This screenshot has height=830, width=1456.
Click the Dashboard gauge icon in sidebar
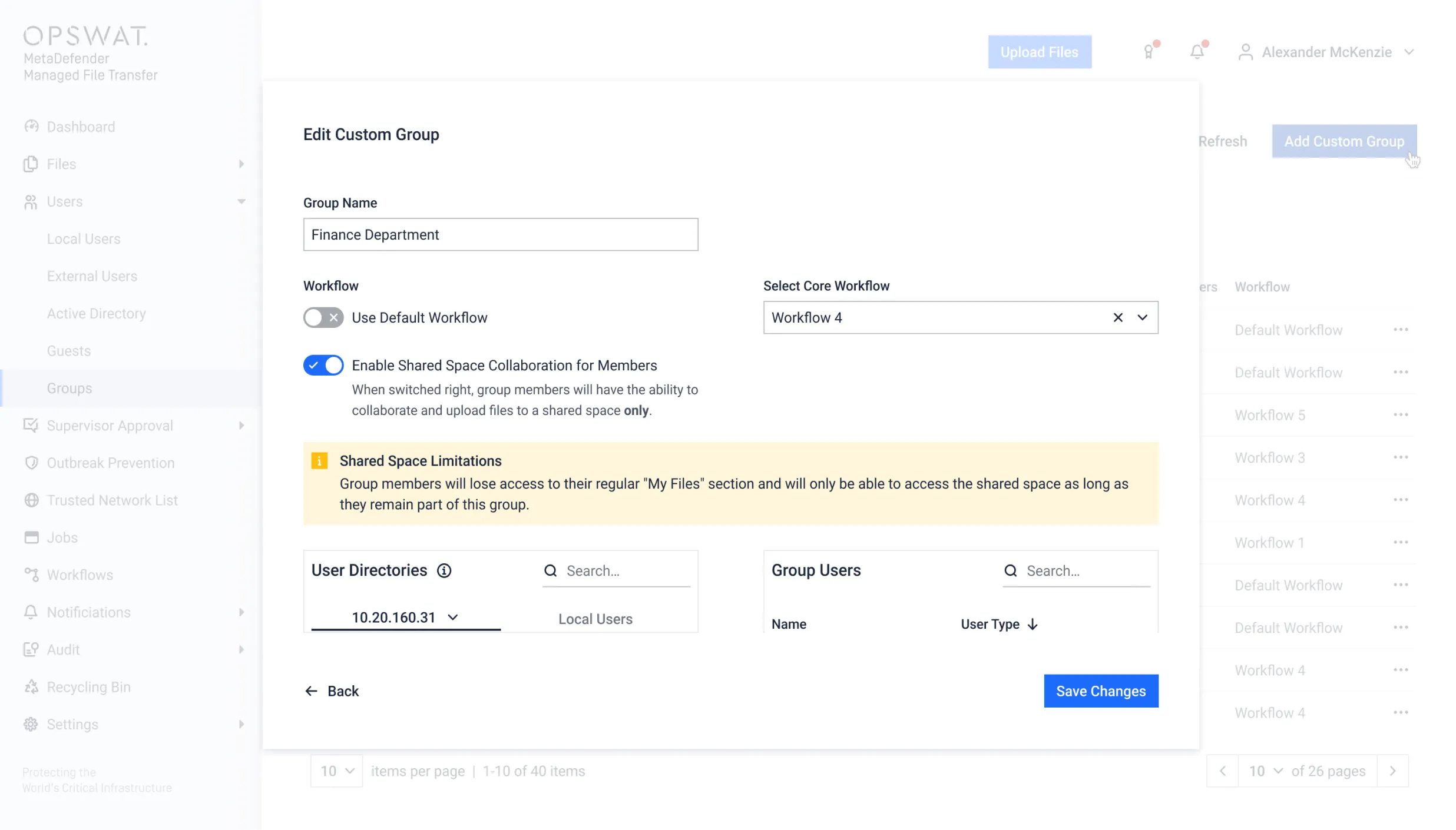pos(31,127)
